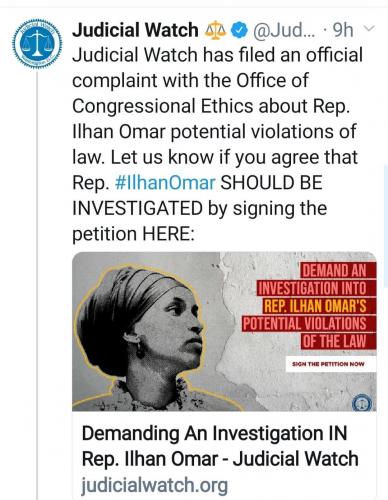
Task: Visit the judicialwatch.org domain link
Action: click(x=155, y=485)
